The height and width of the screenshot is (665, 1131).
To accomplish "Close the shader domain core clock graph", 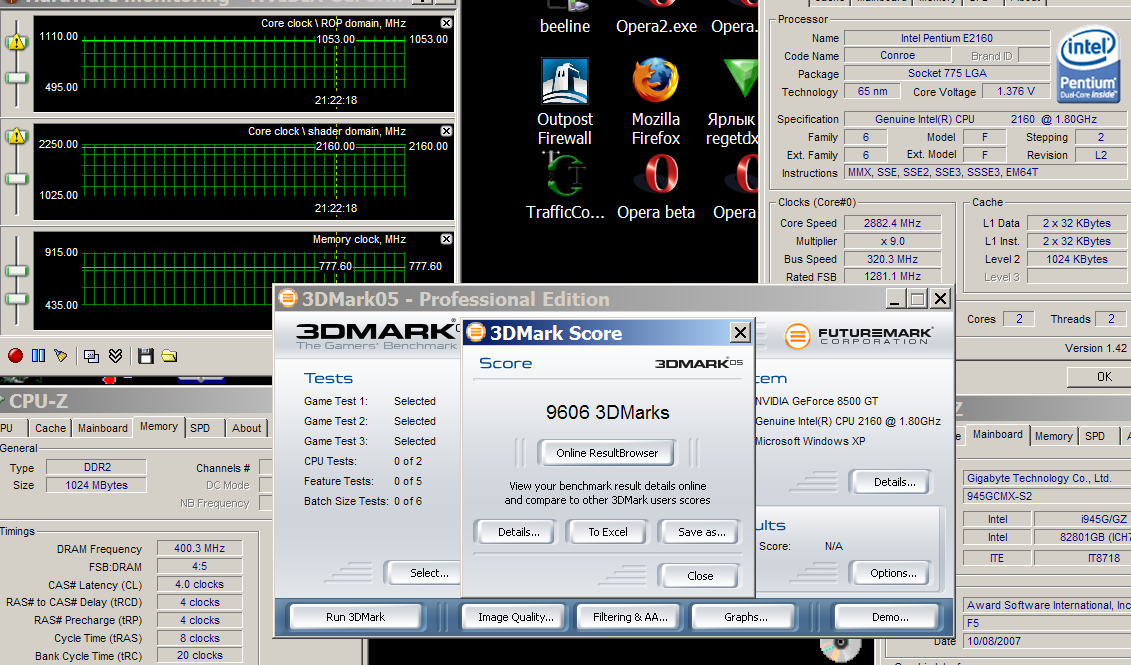I will 446,131.
